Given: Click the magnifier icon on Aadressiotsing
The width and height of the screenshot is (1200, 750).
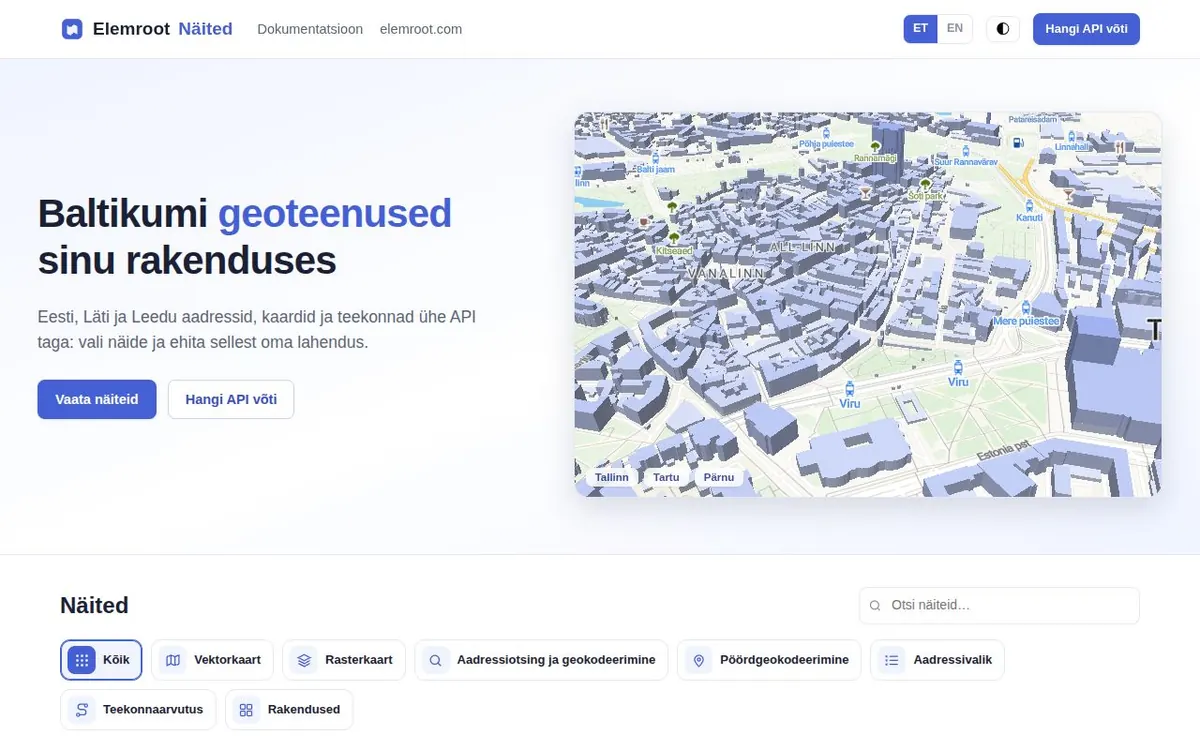Looking at the screenshot, I should tap(436, 660).
